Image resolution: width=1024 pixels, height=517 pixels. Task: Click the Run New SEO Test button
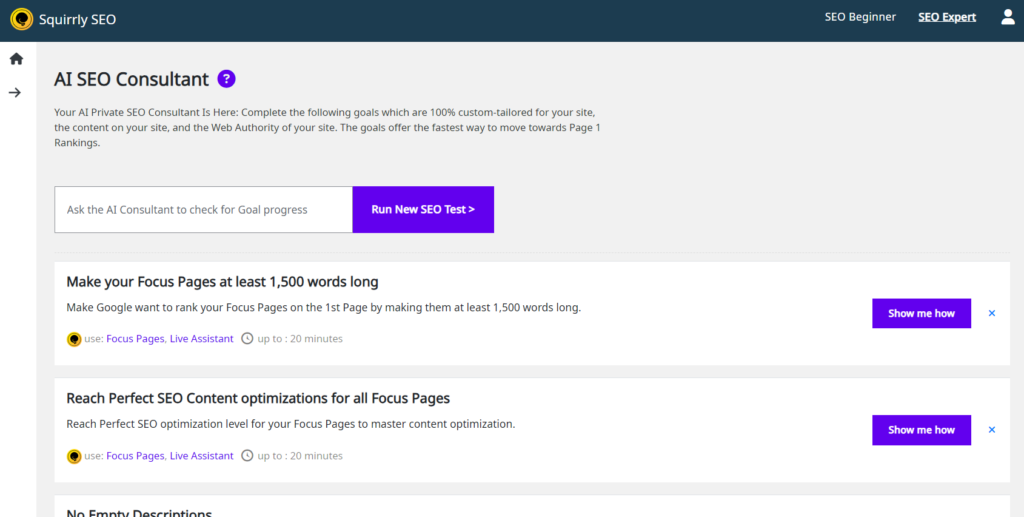[423, 210]
